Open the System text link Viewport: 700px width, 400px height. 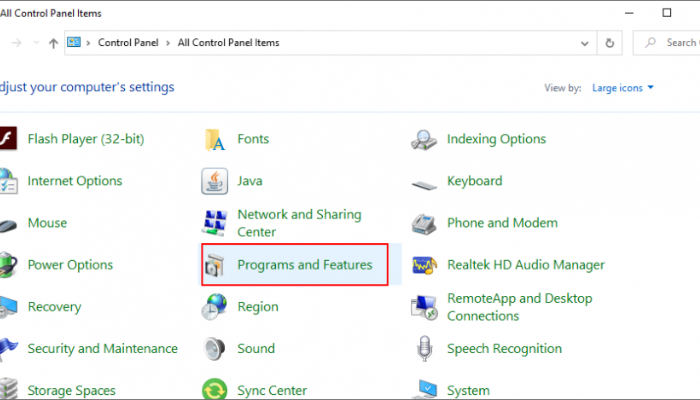click(468, 391)
